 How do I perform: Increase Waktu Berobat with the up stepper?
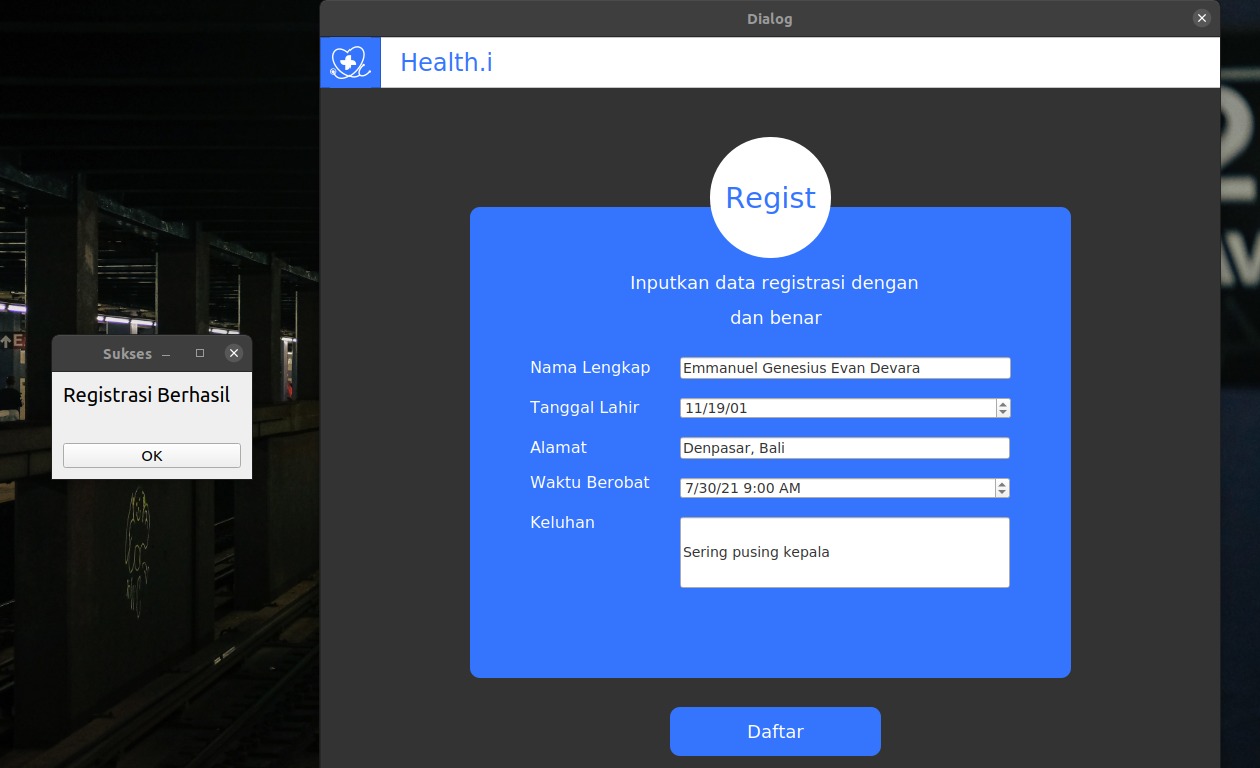[x=1001, y=483]
